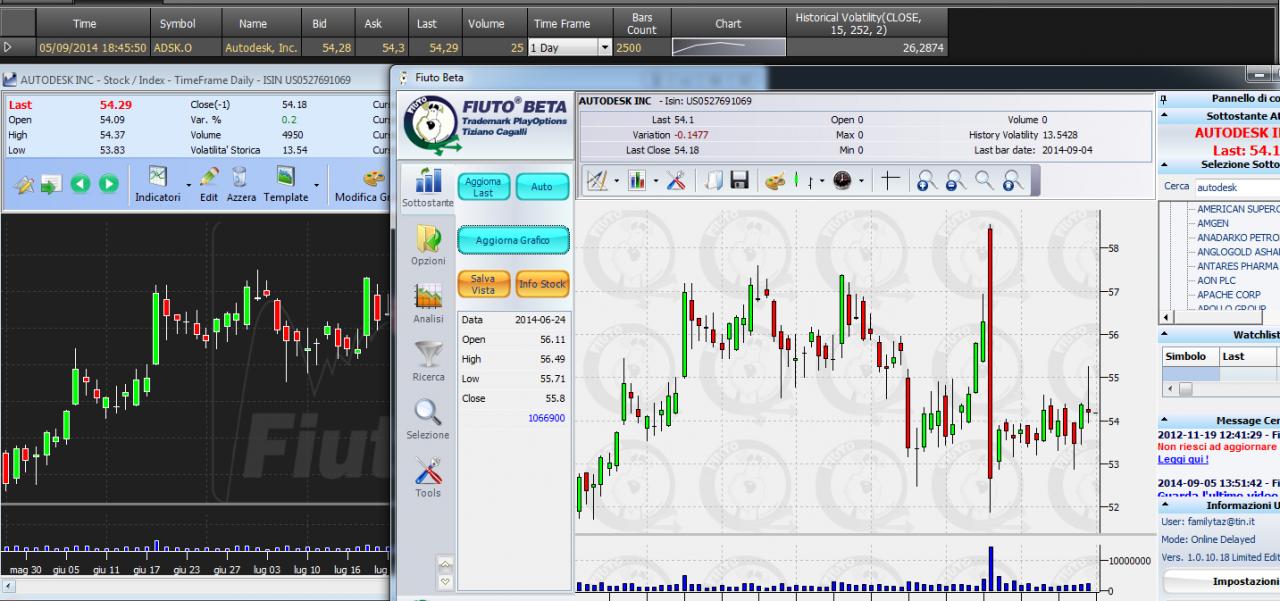Open the Analisi sidebar panel

pos(428,303)
